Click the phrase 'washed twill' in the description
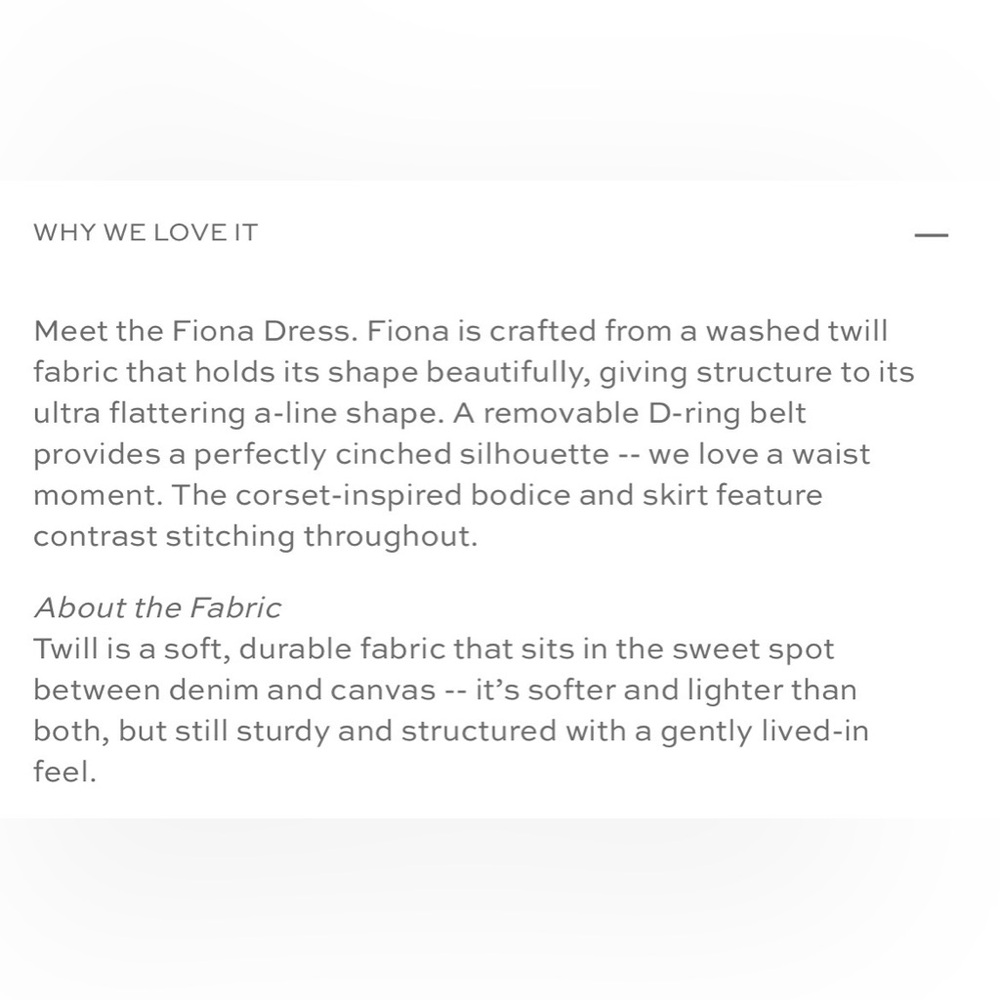Image resolution: width=1000 pixels, height=1000 pixels. 797,331
